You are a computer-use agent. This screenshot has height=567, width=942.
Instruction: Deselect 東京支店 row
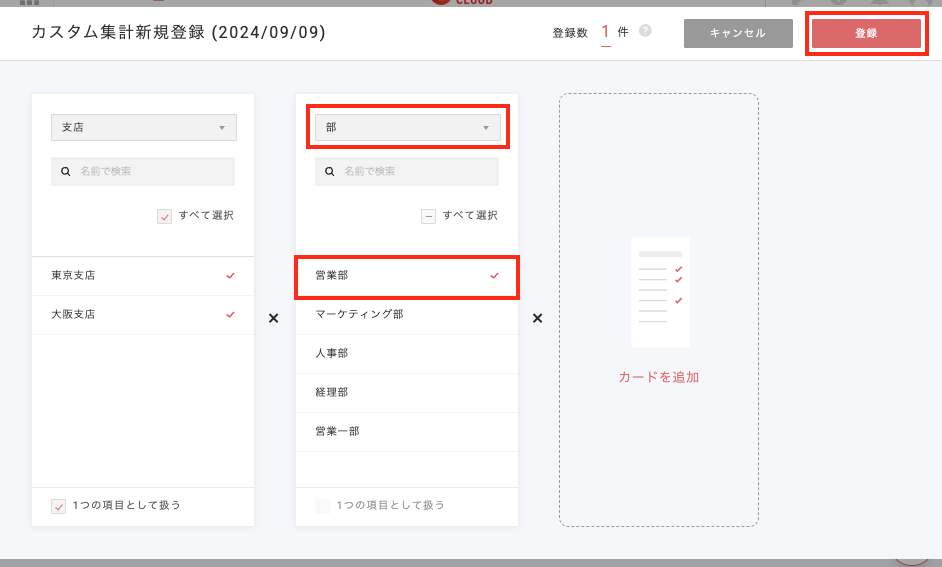pyautogui.click(x=143, y=276)
